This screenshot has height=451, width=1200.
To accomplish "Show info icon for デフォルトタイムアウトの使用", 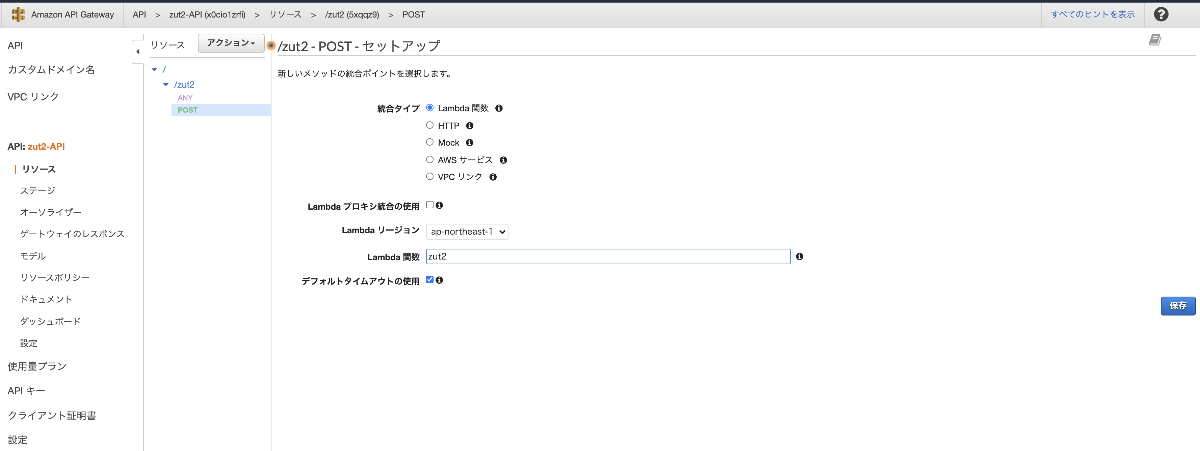I will tap(439, 280).
